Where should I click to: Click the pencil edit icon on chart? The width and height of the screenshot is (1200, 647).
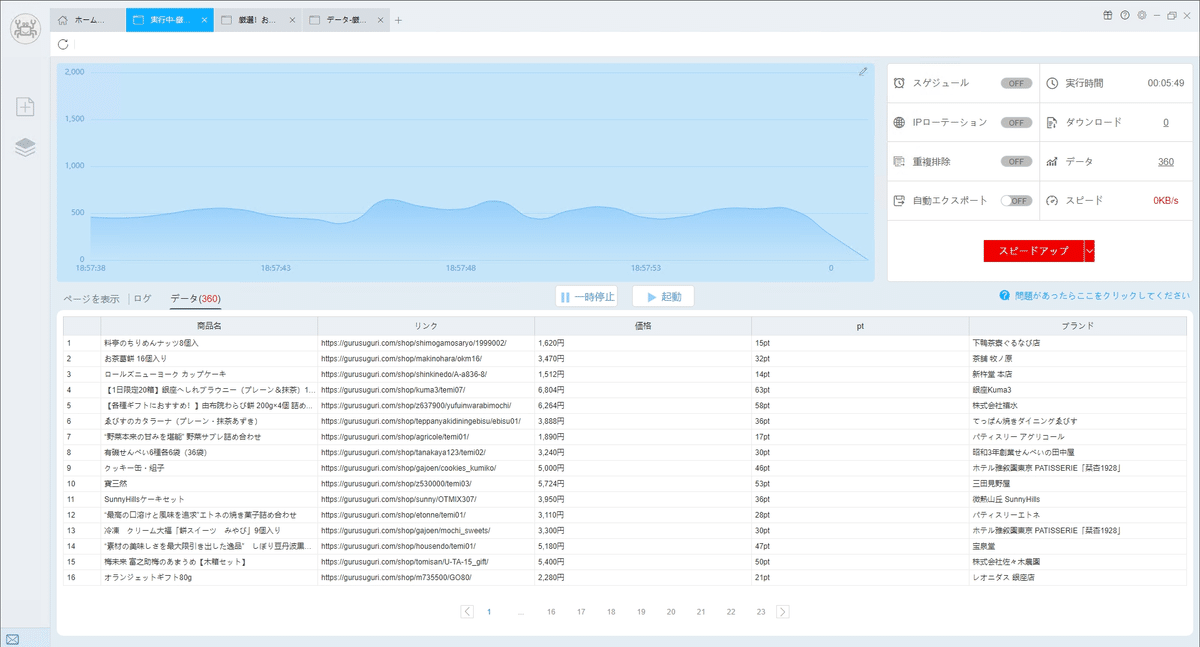(x=863, y=72)
